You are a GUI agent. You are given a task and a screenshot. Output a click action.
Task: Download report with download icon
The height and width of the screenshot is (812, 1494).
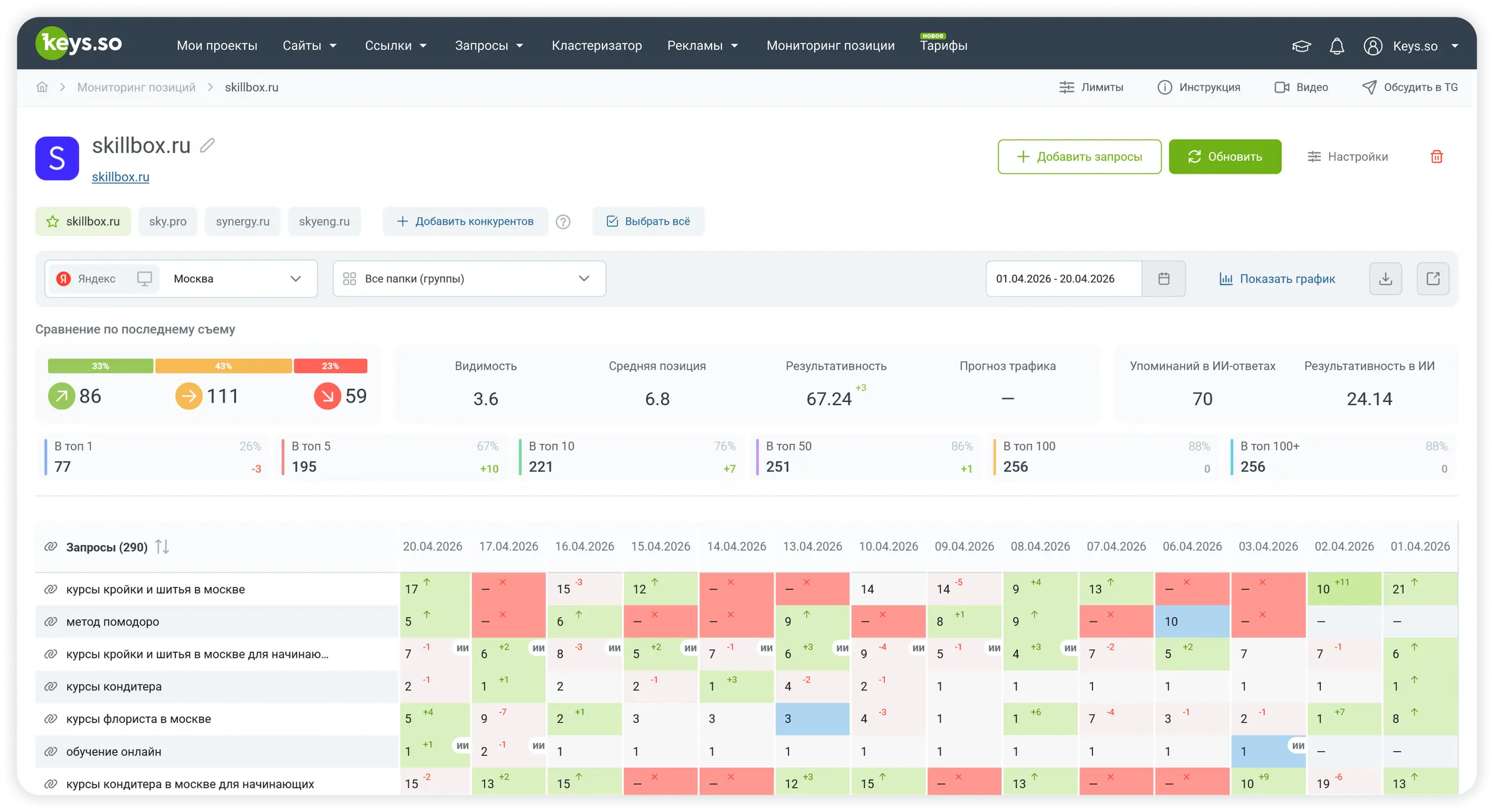coord(1385,279)
